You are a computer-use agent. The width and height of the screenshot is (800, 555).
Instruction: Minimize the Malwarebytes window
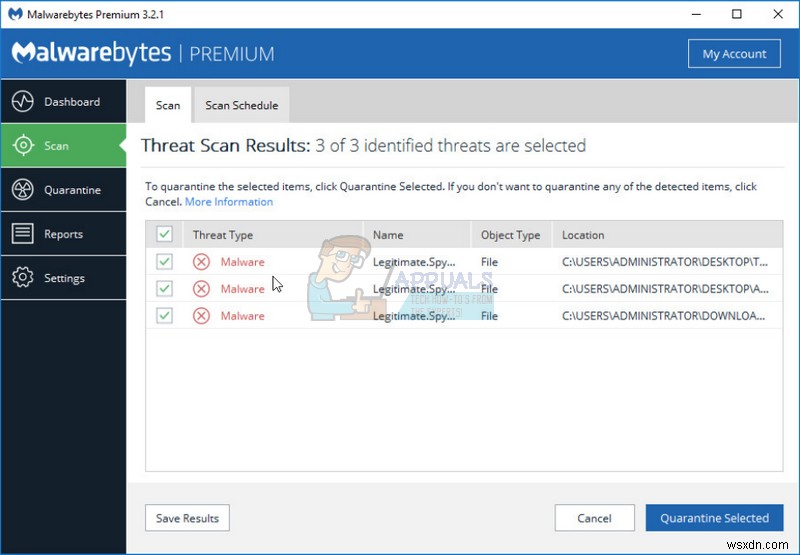coord(696,14)
